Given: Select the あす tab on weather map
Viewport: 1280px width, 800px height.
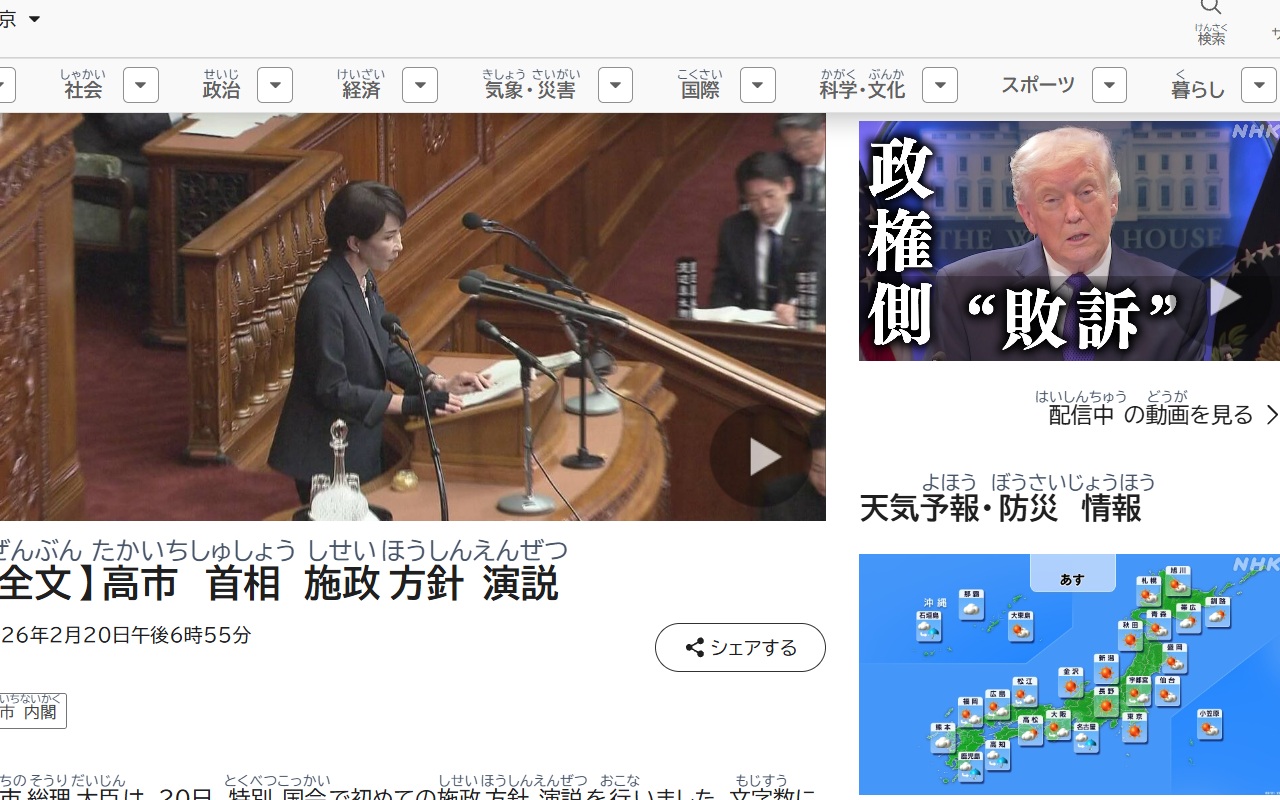Looking at the screenshot, I should tap(1073, 573).
